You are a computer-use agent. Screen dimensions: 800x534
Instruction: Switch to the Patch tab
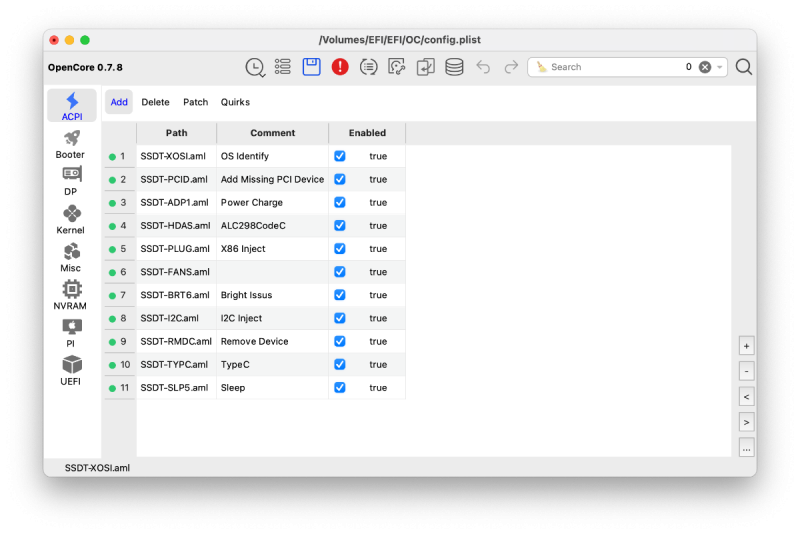pyautogui.click(x=195, y=102)
